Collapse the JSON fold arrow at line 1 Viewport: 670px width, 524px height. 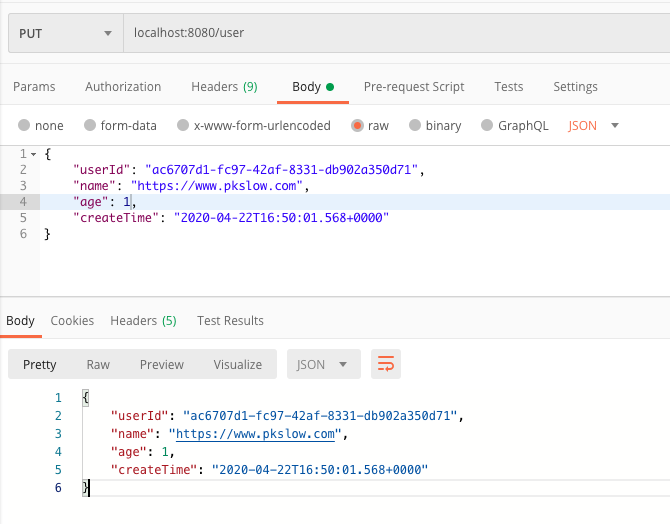(34, 155)
